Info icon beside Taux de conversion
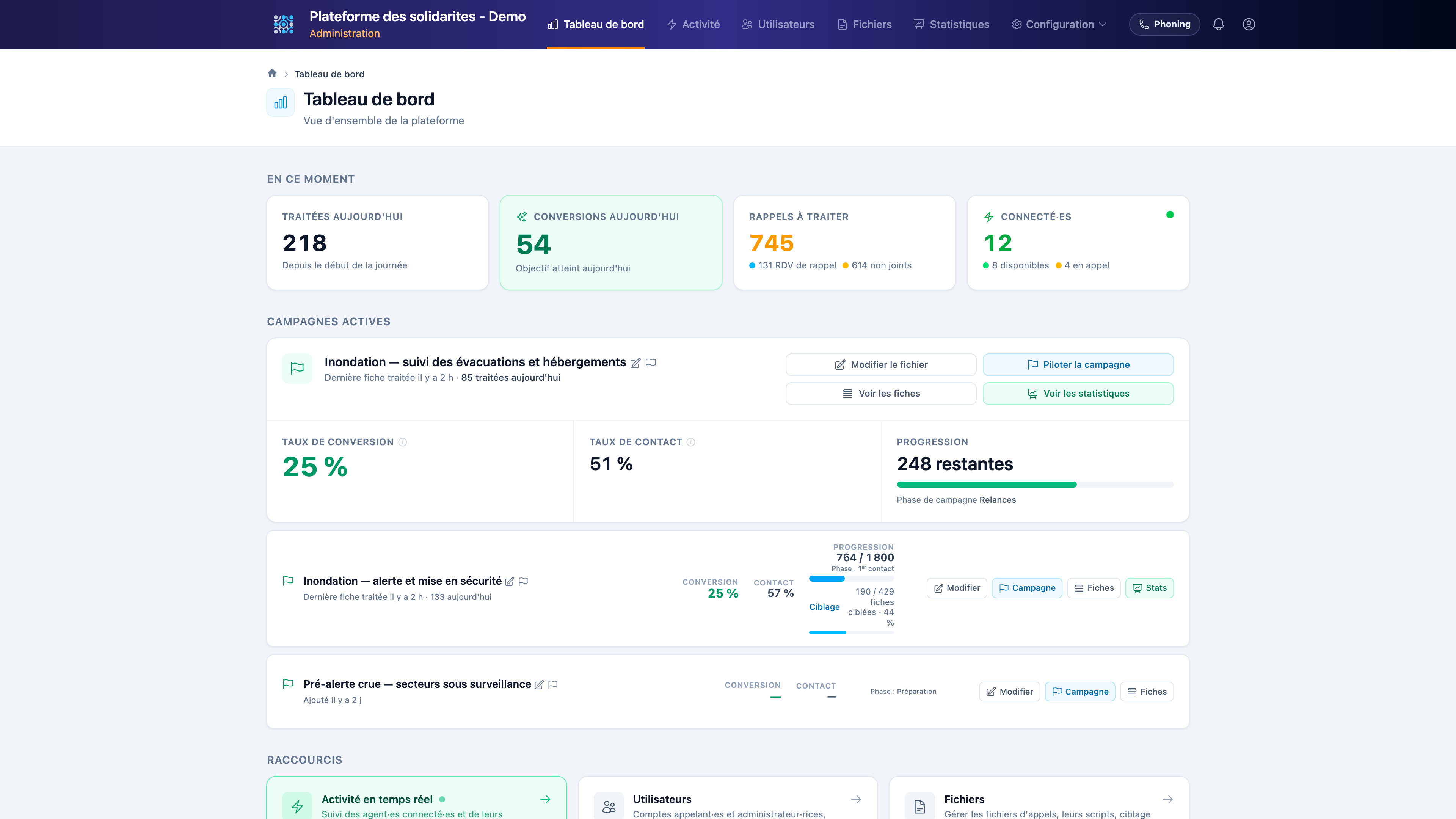The width and height of the screenshot is (1456, 819). click(x=402, y=442)
